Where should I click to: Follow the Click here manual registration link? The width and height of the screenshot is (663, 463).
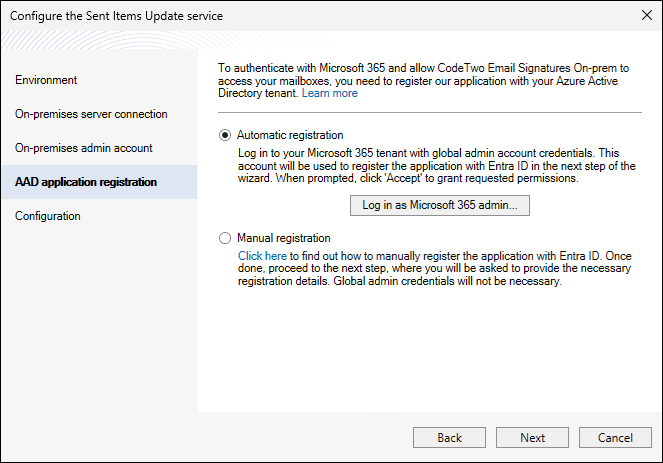click(x=262, y=256)
